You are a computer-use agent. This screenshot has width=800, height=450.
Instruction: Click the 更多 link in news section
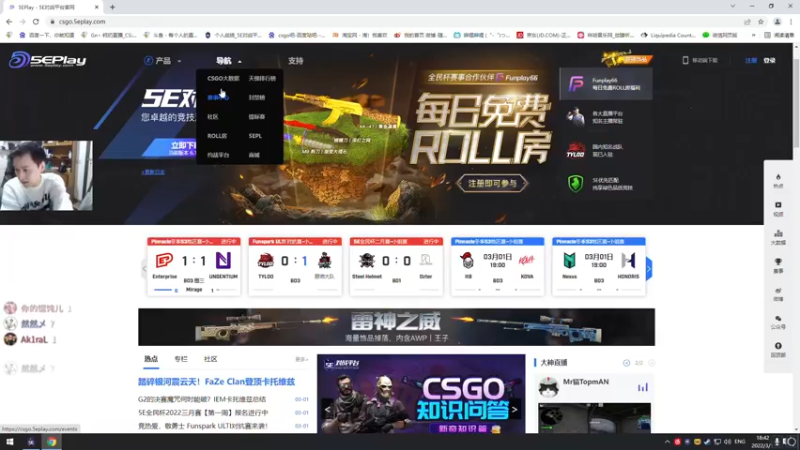click(302, 360)
